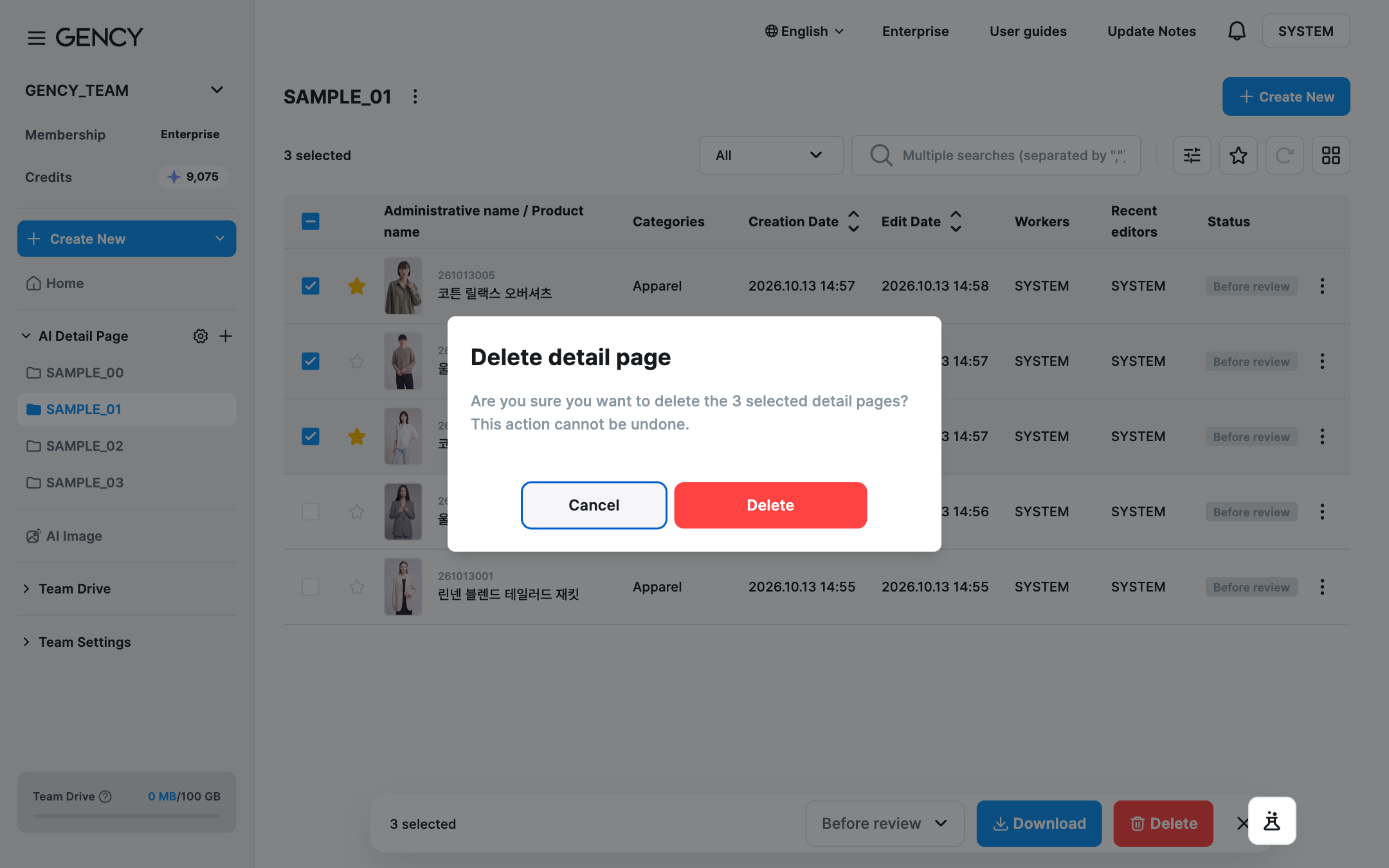Toggle the select-all header checkbox
1389x868 pixels.
pyautogui.click(x=311, y=221)
